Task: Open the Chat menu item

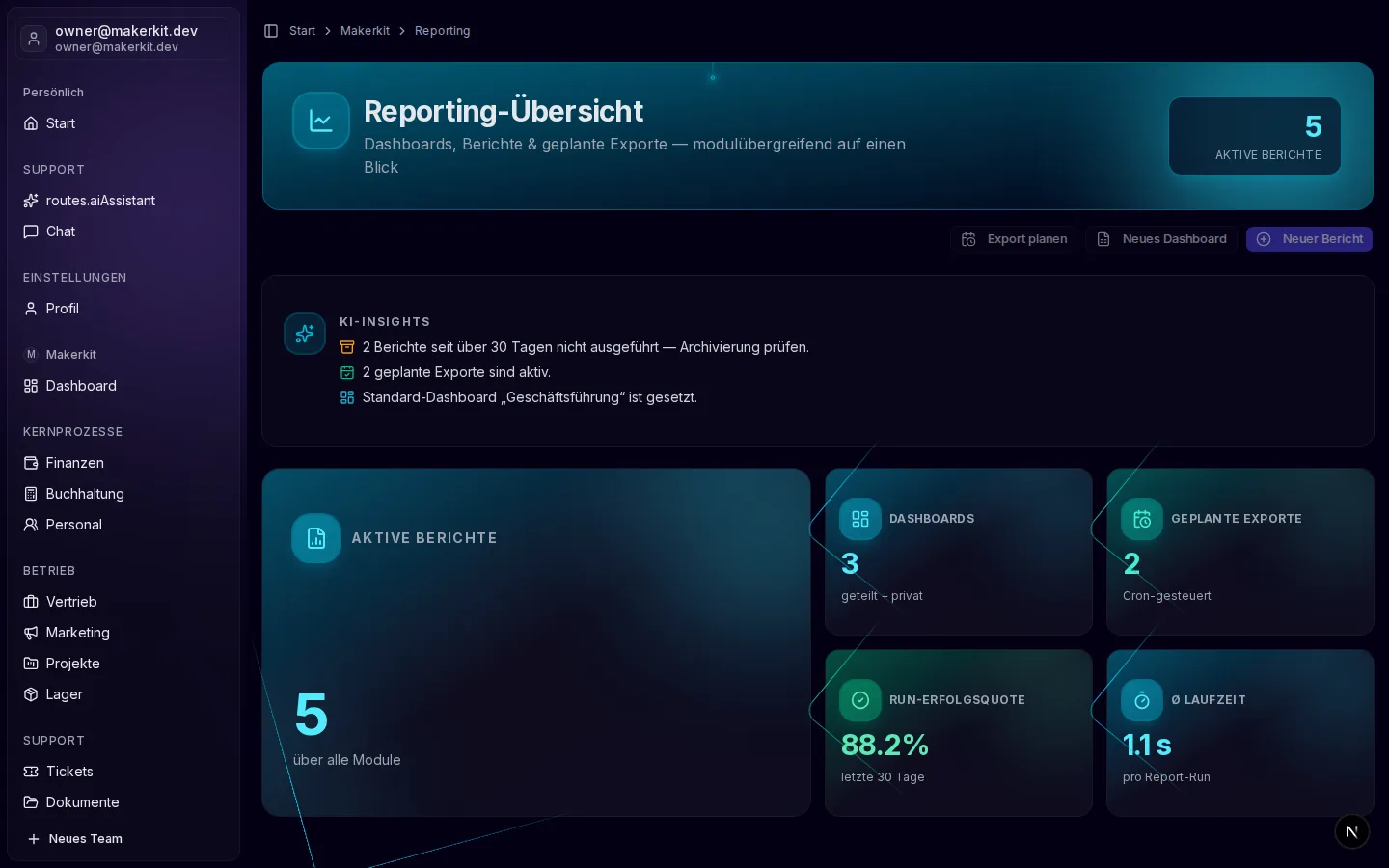Action: tap(123, 231)
